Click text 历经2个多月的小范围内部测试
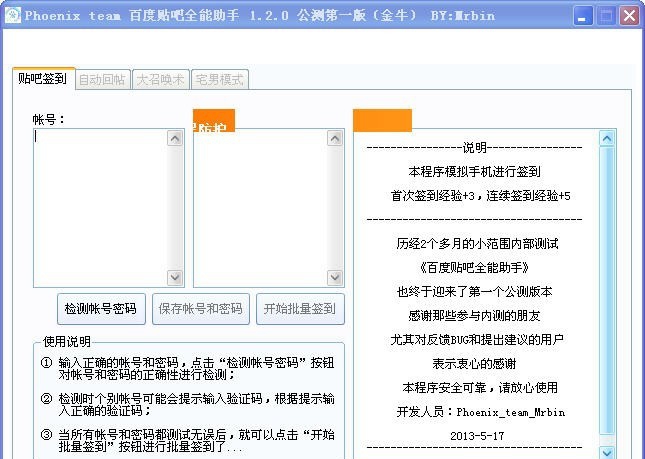Image resolution: width=645 pixels, height=459 pixels. 477,243
